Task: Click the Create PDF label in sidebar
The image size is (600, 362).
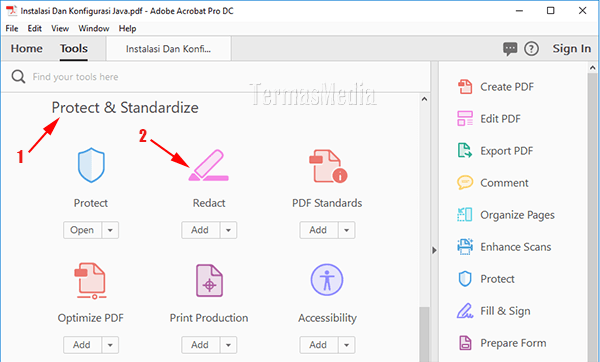Action: click(x=507, y=87)
